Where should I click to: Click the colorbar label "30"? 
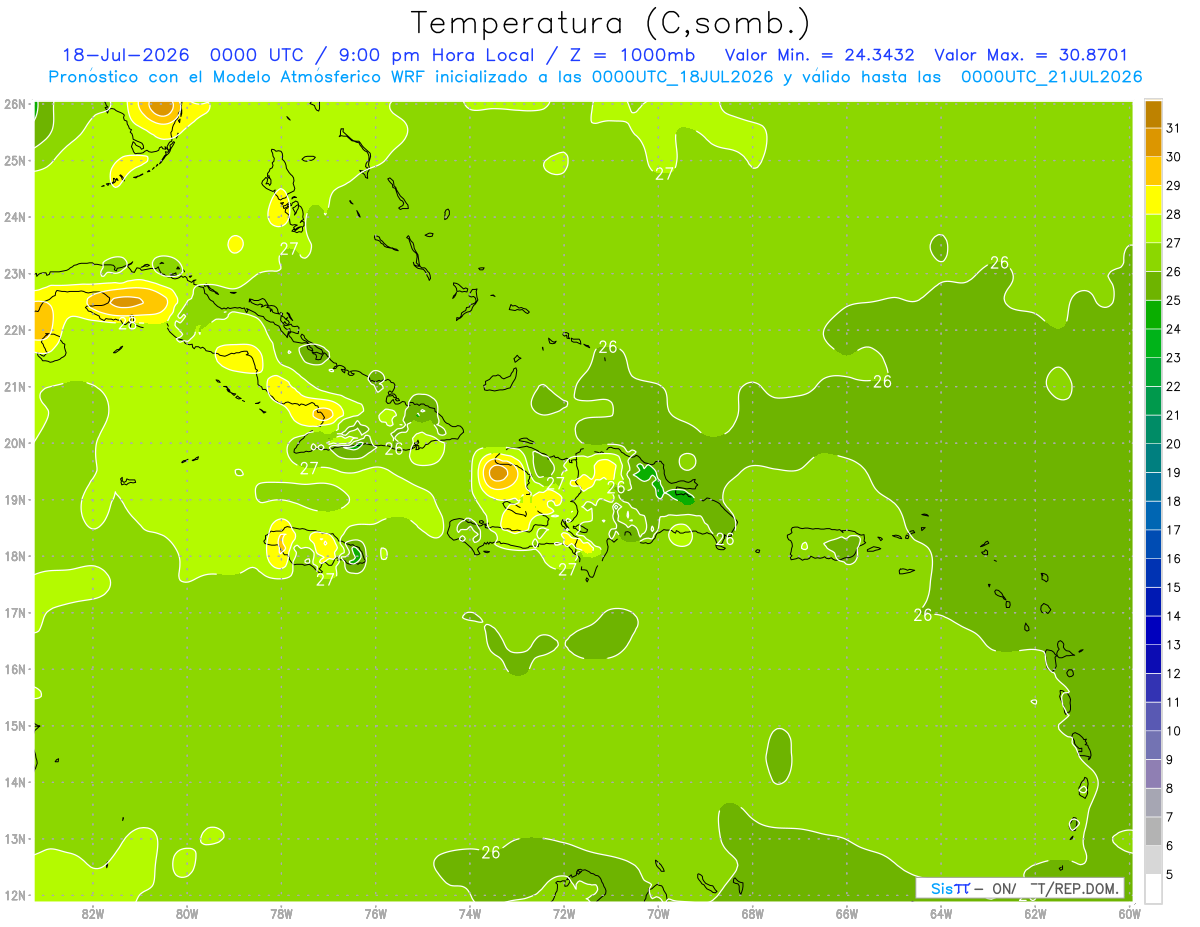1173,157
